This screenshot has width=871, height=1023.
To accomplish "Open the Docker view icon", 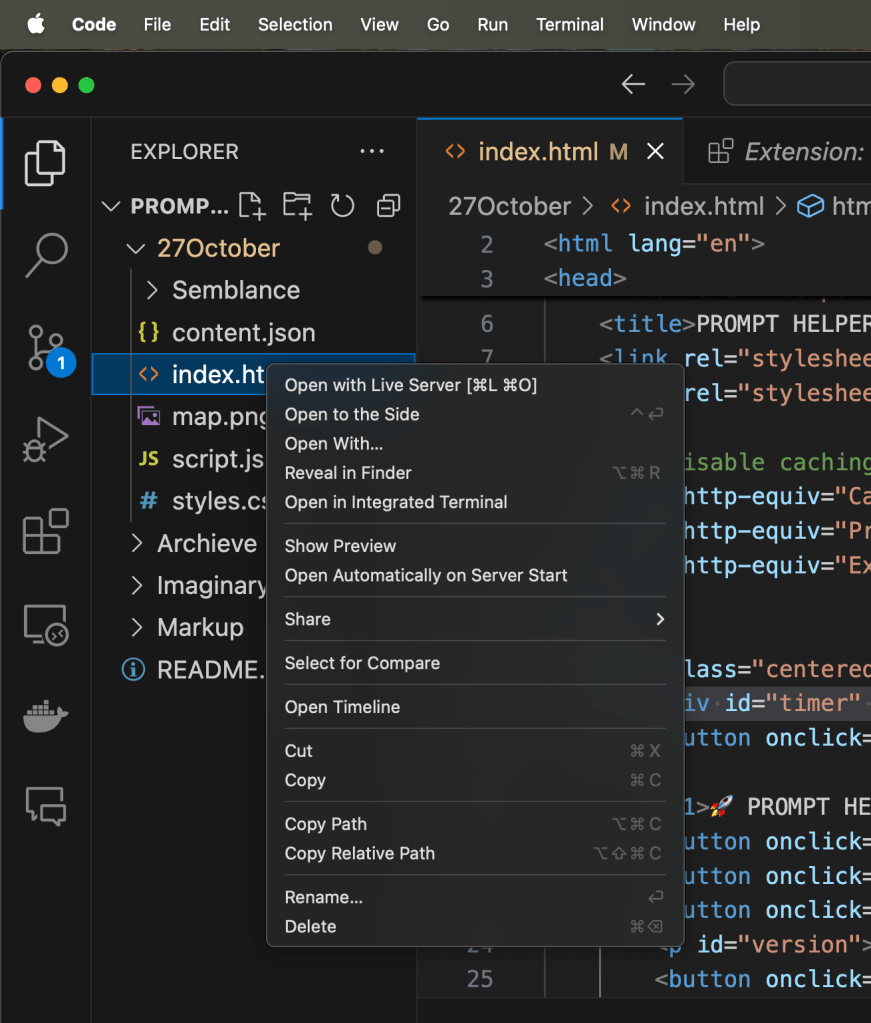I will point(46,716).
